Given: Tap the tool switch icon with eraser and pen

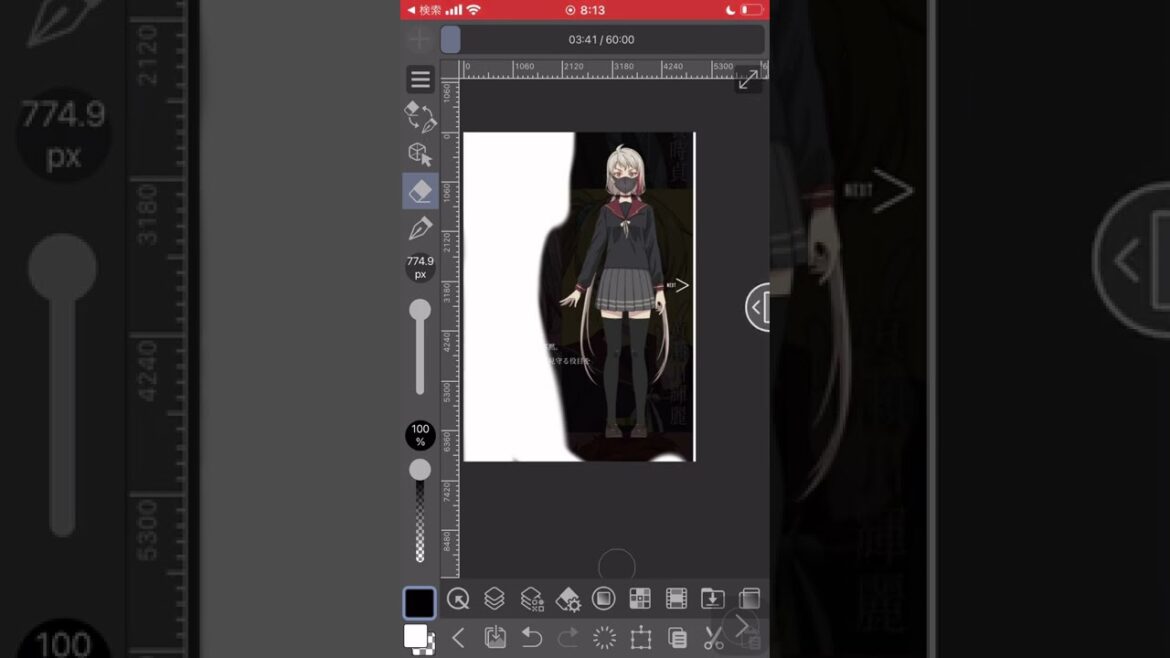Looking at the screenshot, I should (x=420, y=116).
